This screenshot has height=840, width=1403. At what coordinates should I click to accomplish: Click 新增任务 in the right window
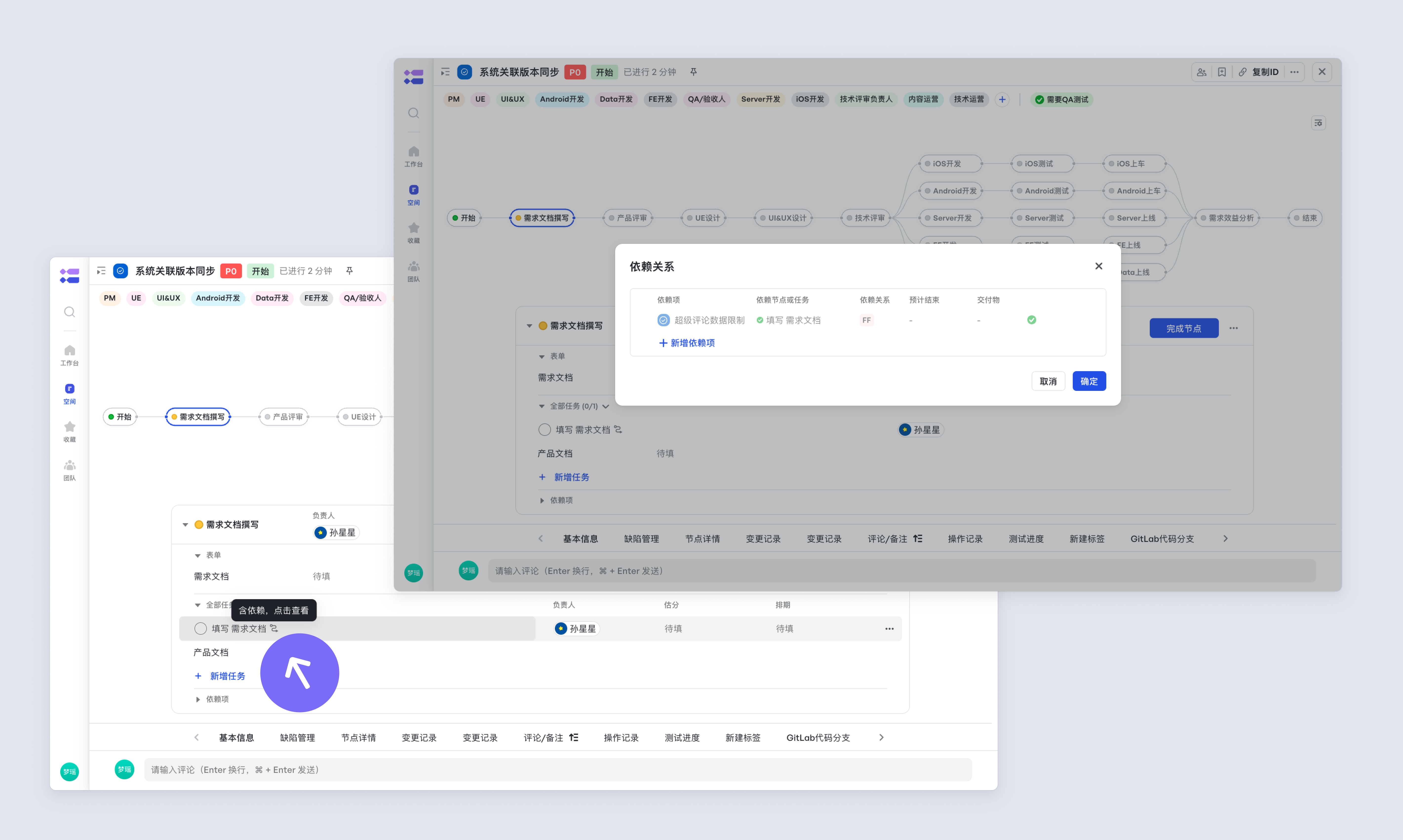tap(565, 477)
